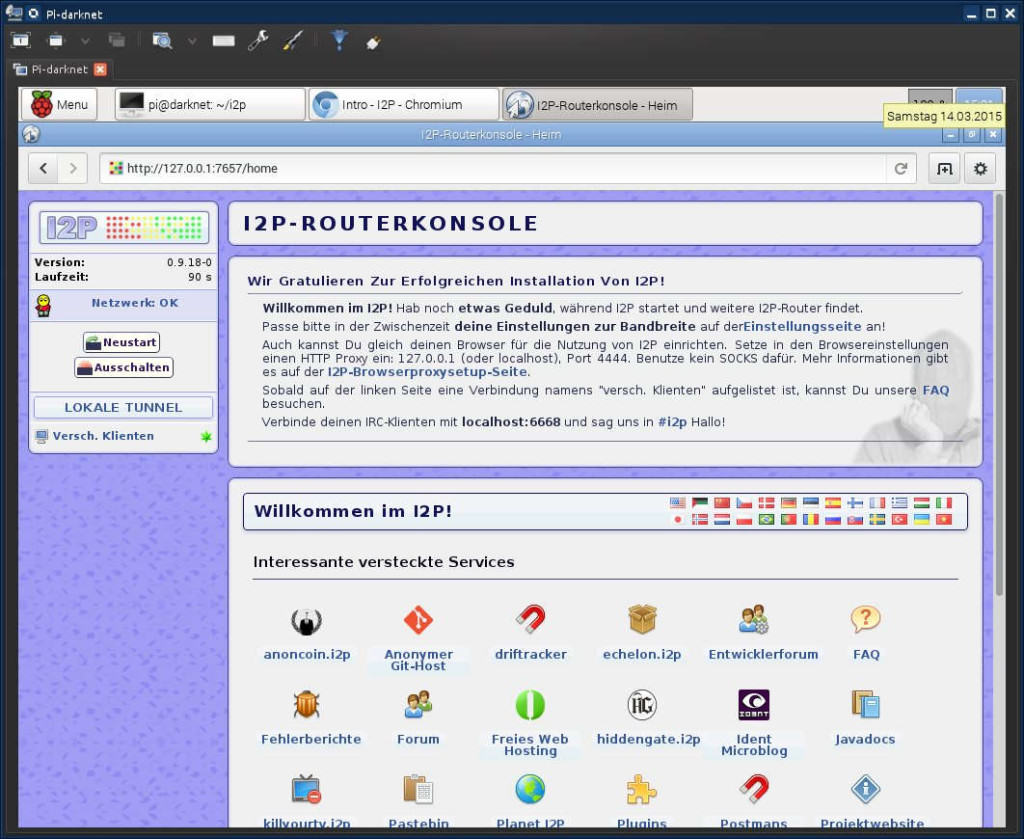Toggle fullscreen mode via leftmost toolbar icon
This screenshot has height=839, width=1024.
pyautogui.click(x=20, y=39)
